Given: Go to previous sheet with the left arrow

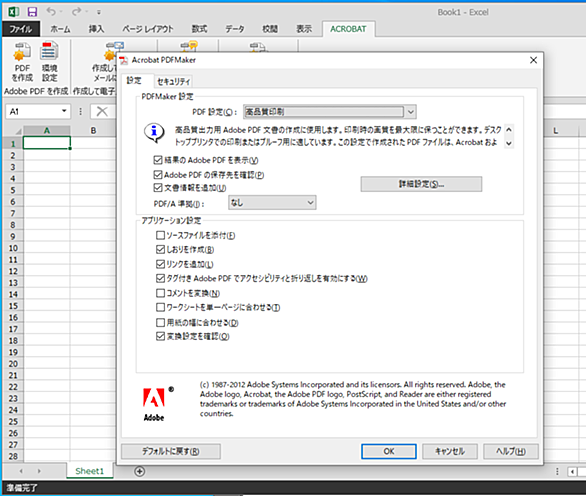Looking at the screenshot, I should pos(21,471).
